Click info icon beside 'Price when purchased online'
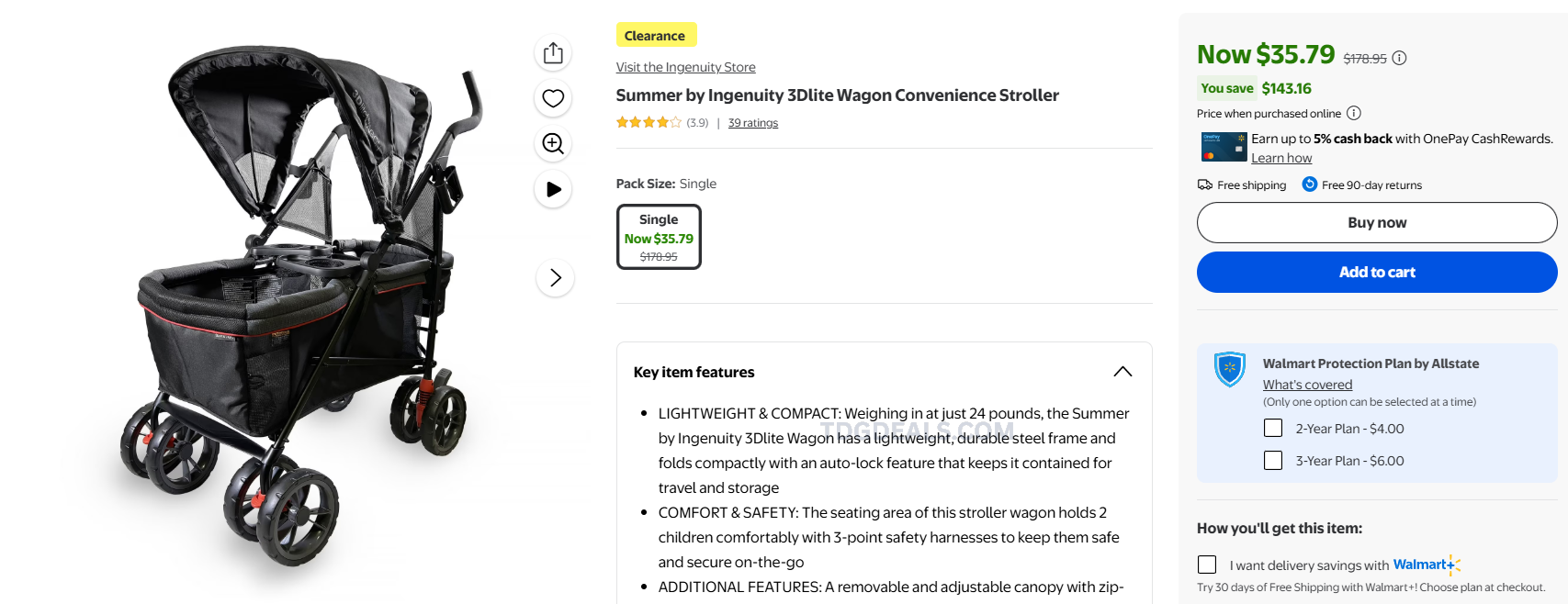Screen dimensions: 1568x604 pos(1354,113)
